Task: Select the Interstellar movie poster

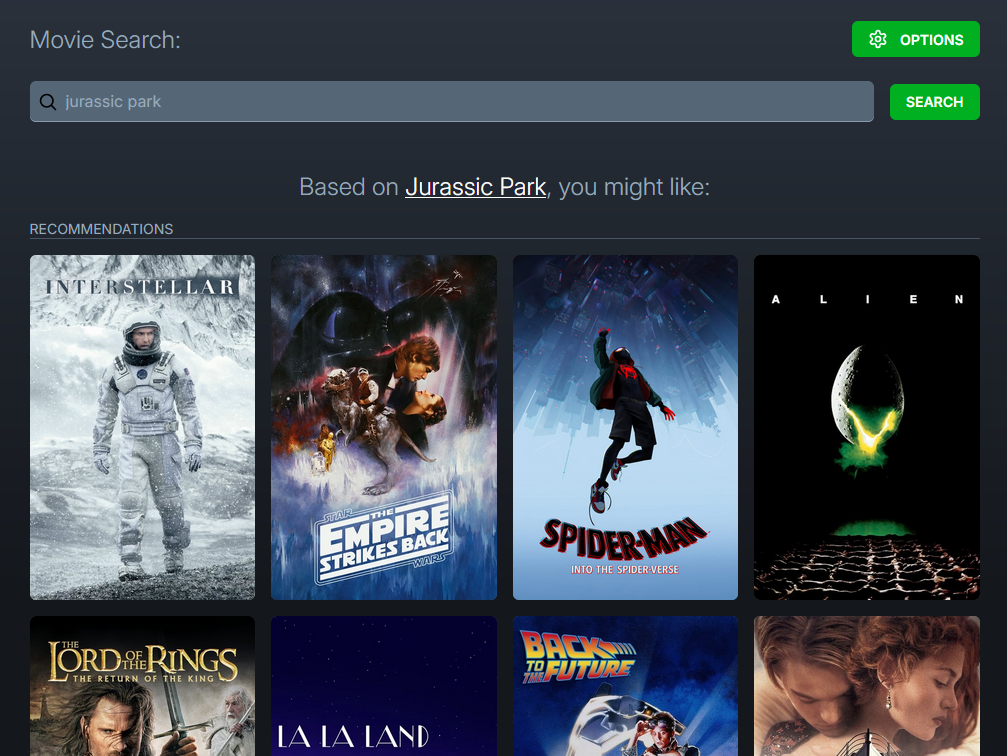Action: point(143,427)
